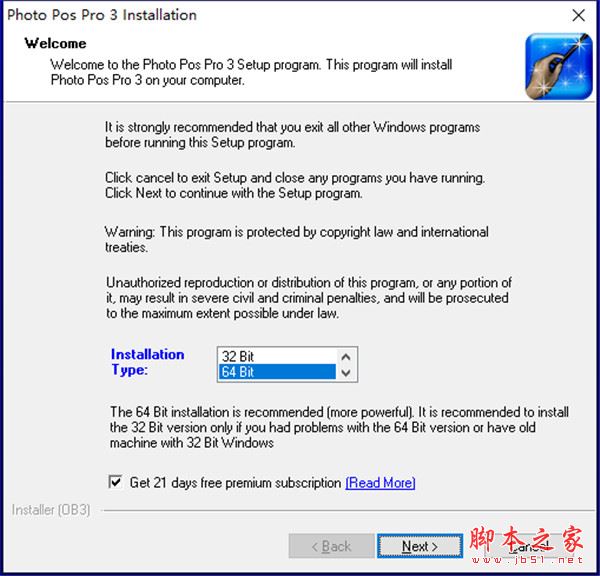Select the highlighted 64 Bit option
Image resolution: width=600 pixels, height=576 pixels.
(277, 372)
